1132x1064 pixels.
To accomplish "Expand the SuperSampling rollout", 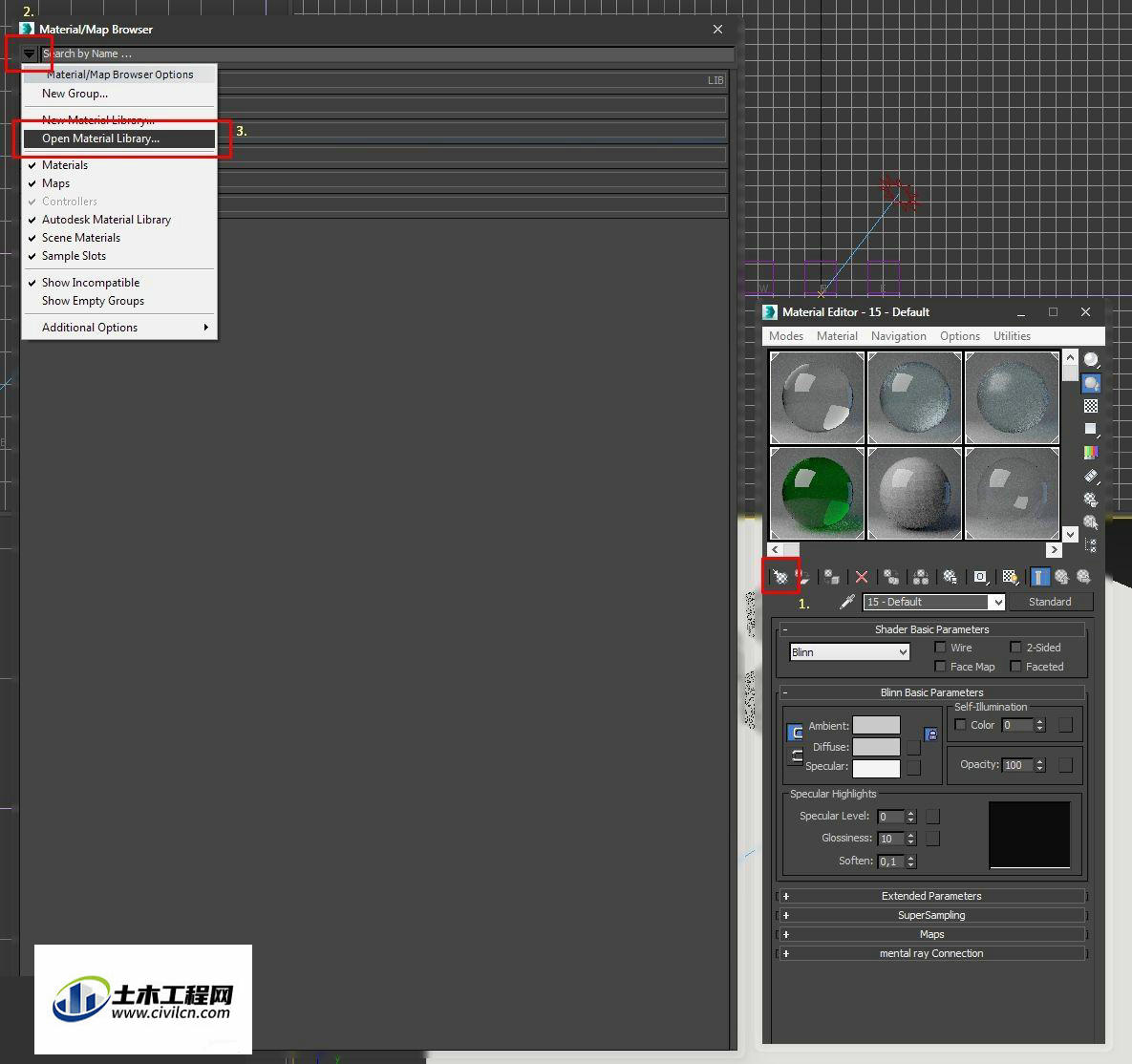I will tap(931, 915).
